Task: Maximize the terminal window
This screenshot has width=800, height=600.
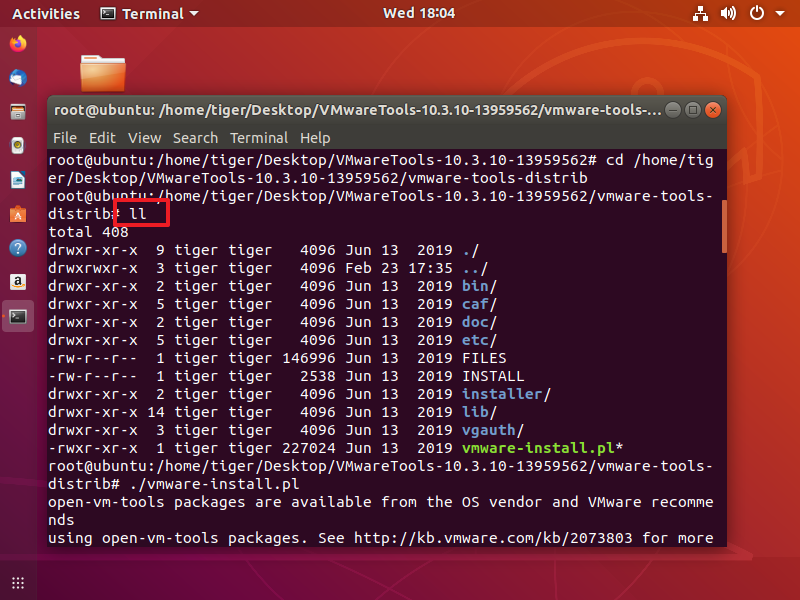Action: pos(693,110)
